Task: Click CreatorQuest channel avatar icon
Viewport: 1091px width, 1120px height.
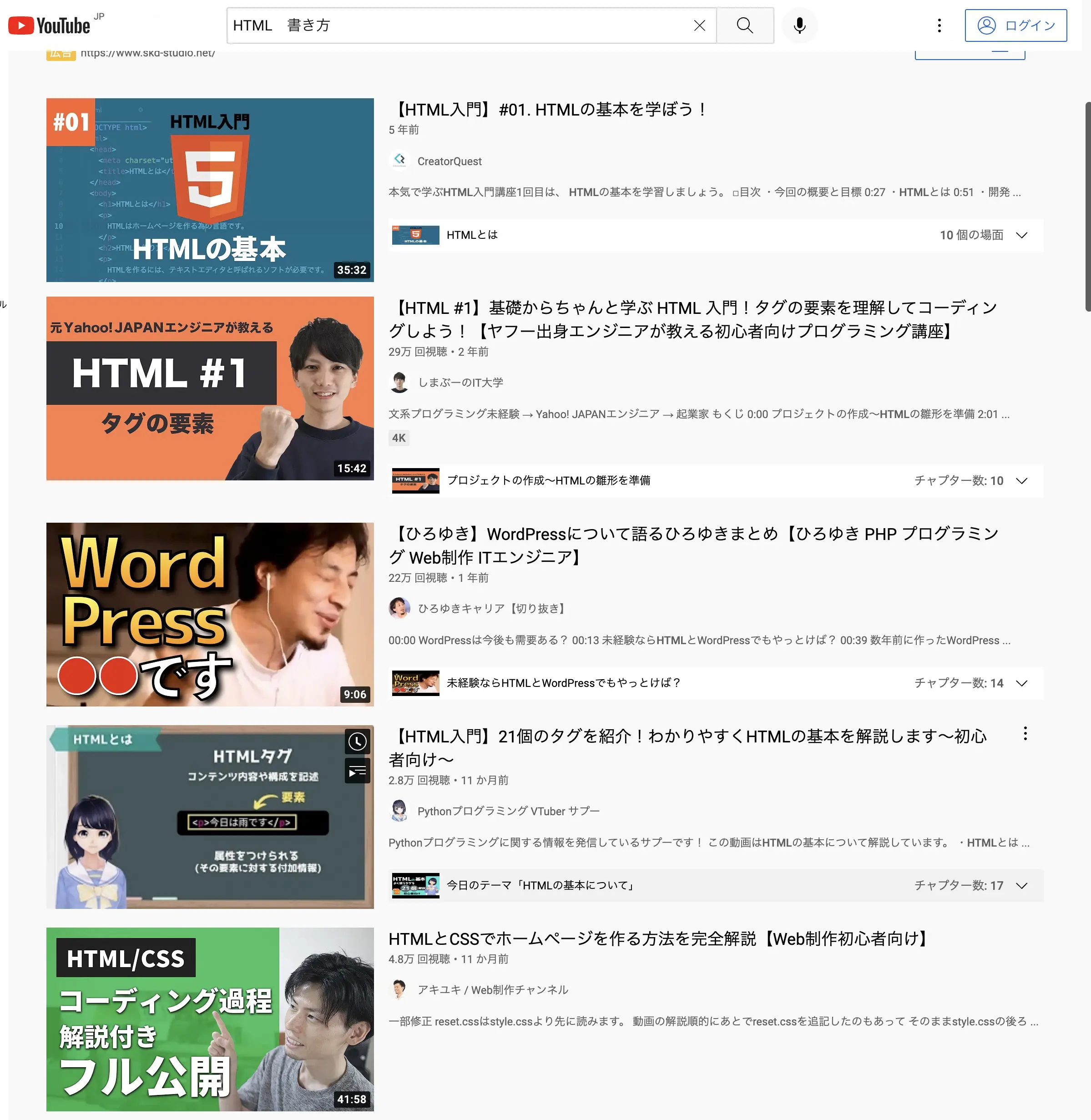Action: 399,161
